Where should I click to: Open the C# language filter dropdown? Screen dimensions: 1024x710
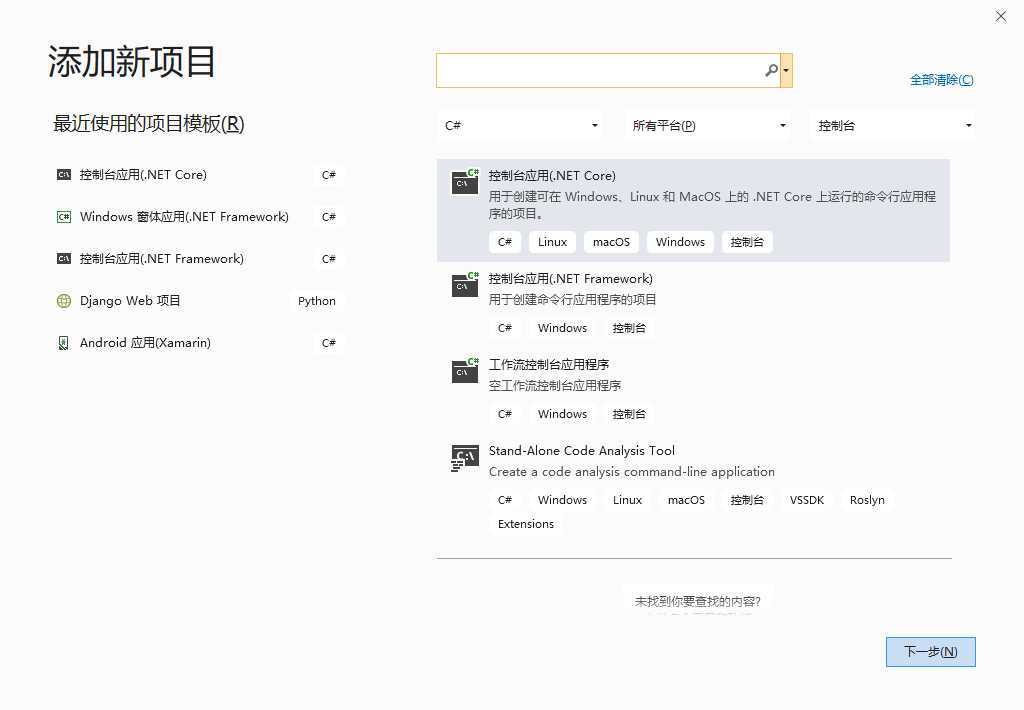(520, 125)
